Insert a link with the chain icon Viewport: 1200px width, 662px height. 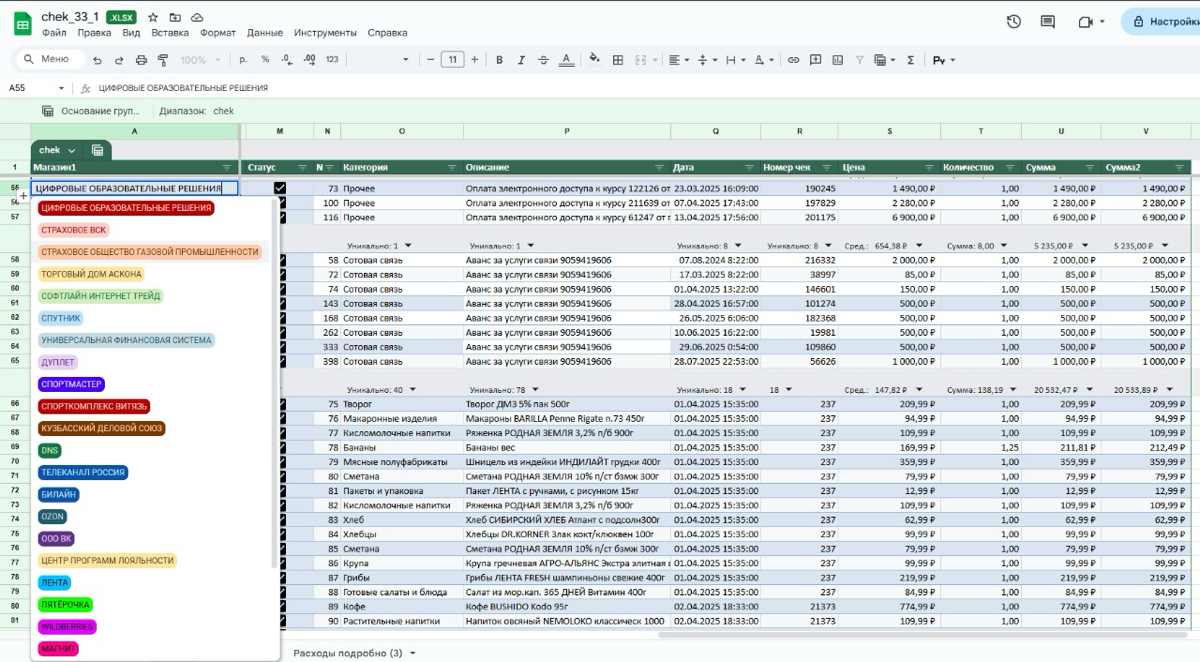793,60
